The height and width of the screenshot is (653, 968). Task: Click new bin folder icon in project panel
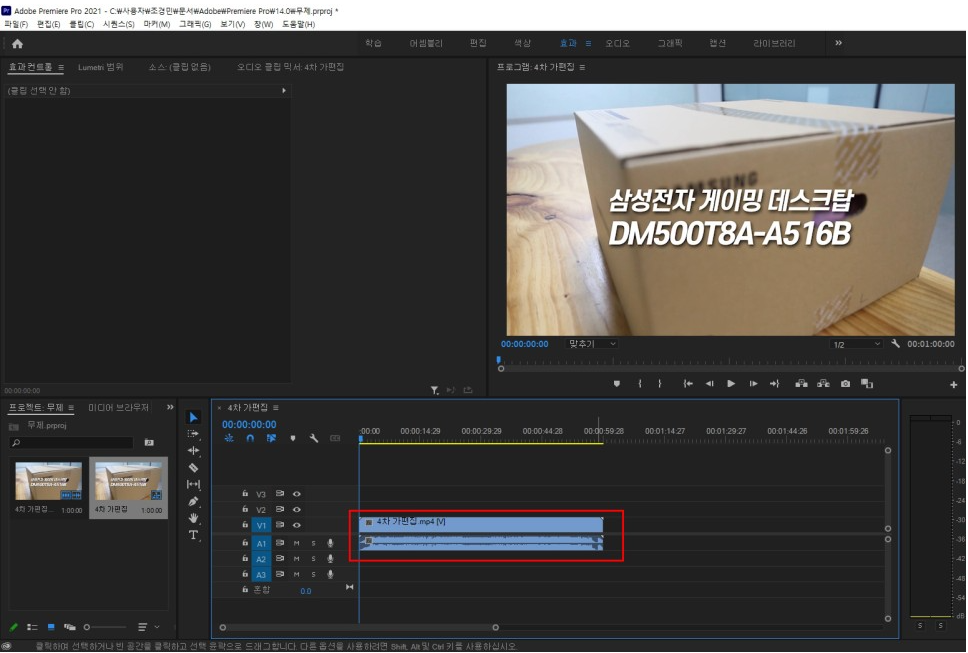pos(149,443)
